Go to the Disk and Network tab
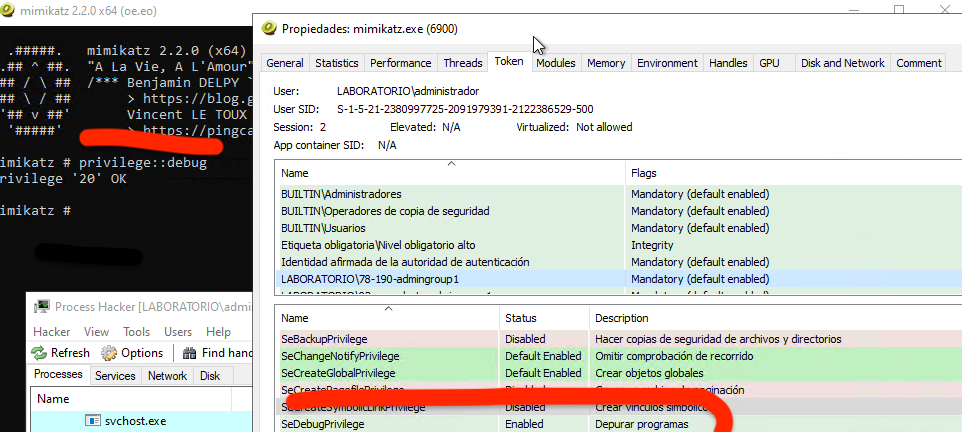The height and width of the screenshot is (432, 962). pyautogui.click(x=842, y=63)
